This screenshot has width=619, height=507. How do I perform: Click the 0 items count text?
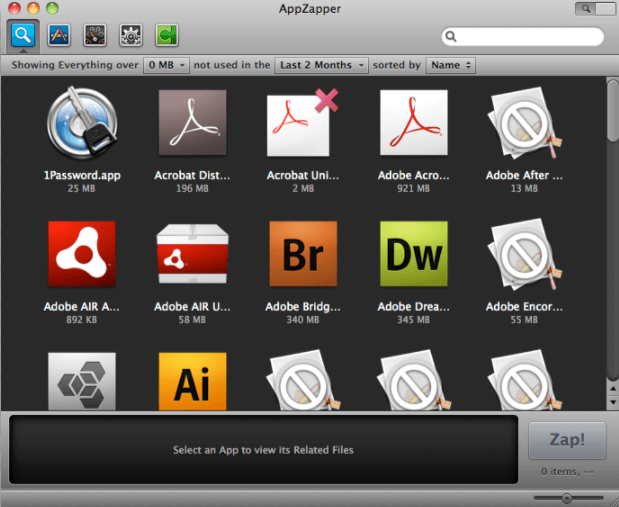pyautogui.click(x=567, y=471)
